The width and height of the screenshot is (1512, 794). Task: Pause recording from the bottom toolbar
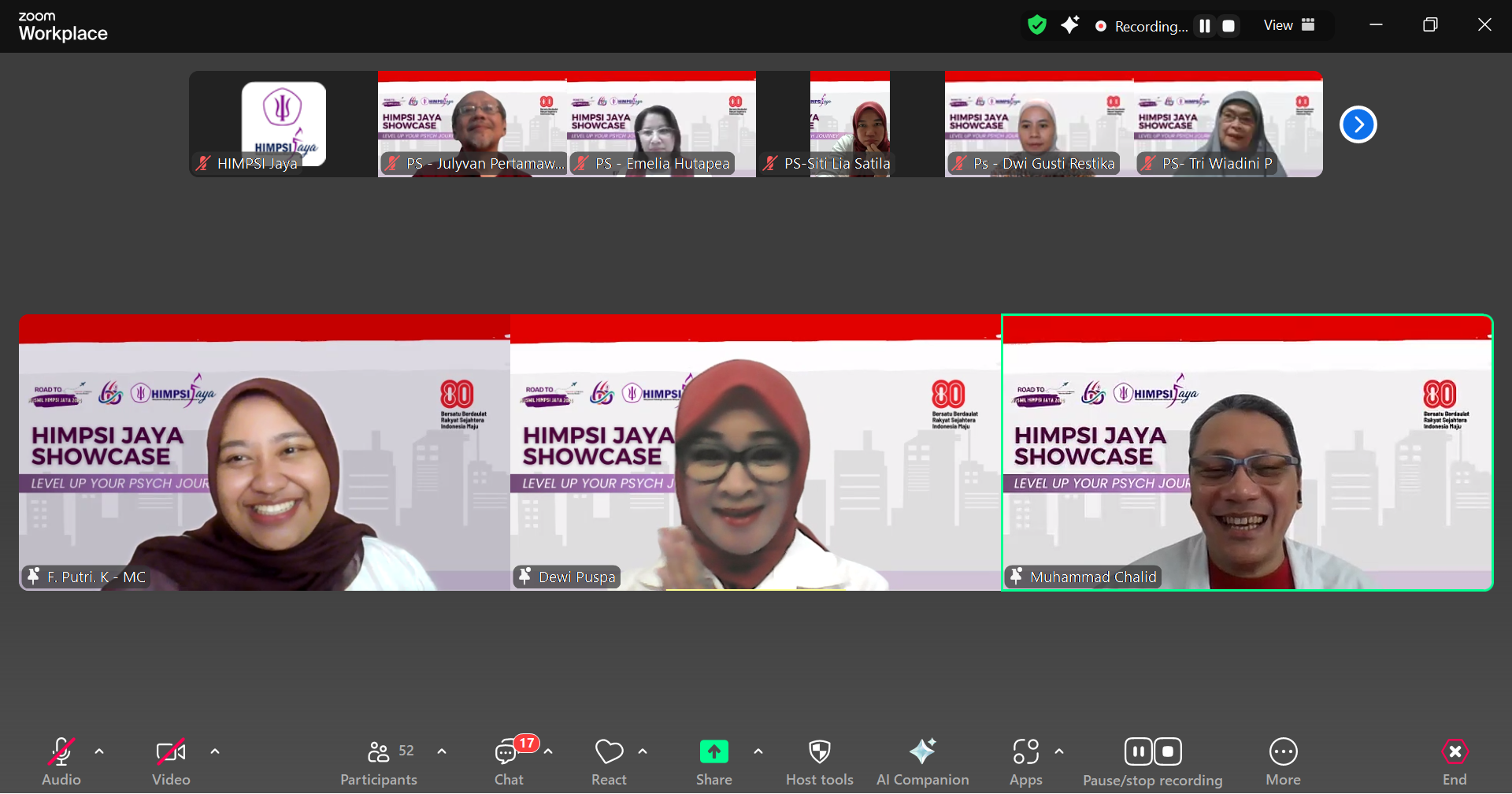click(1139, 751)
